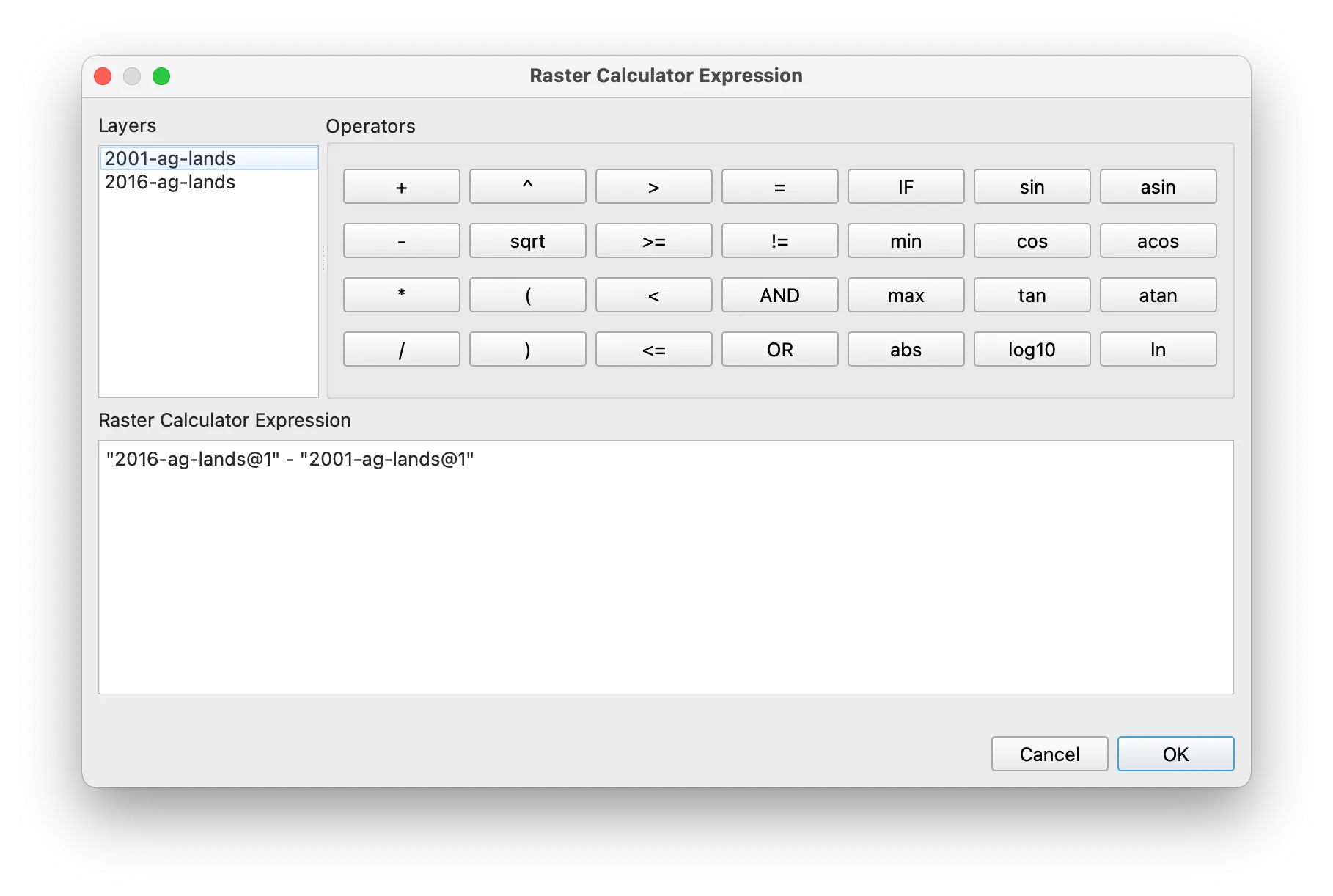This screenshot has height=896, width=1333.
Task: Click the opening parenthesis button
Action: click(x=527, y=295)
